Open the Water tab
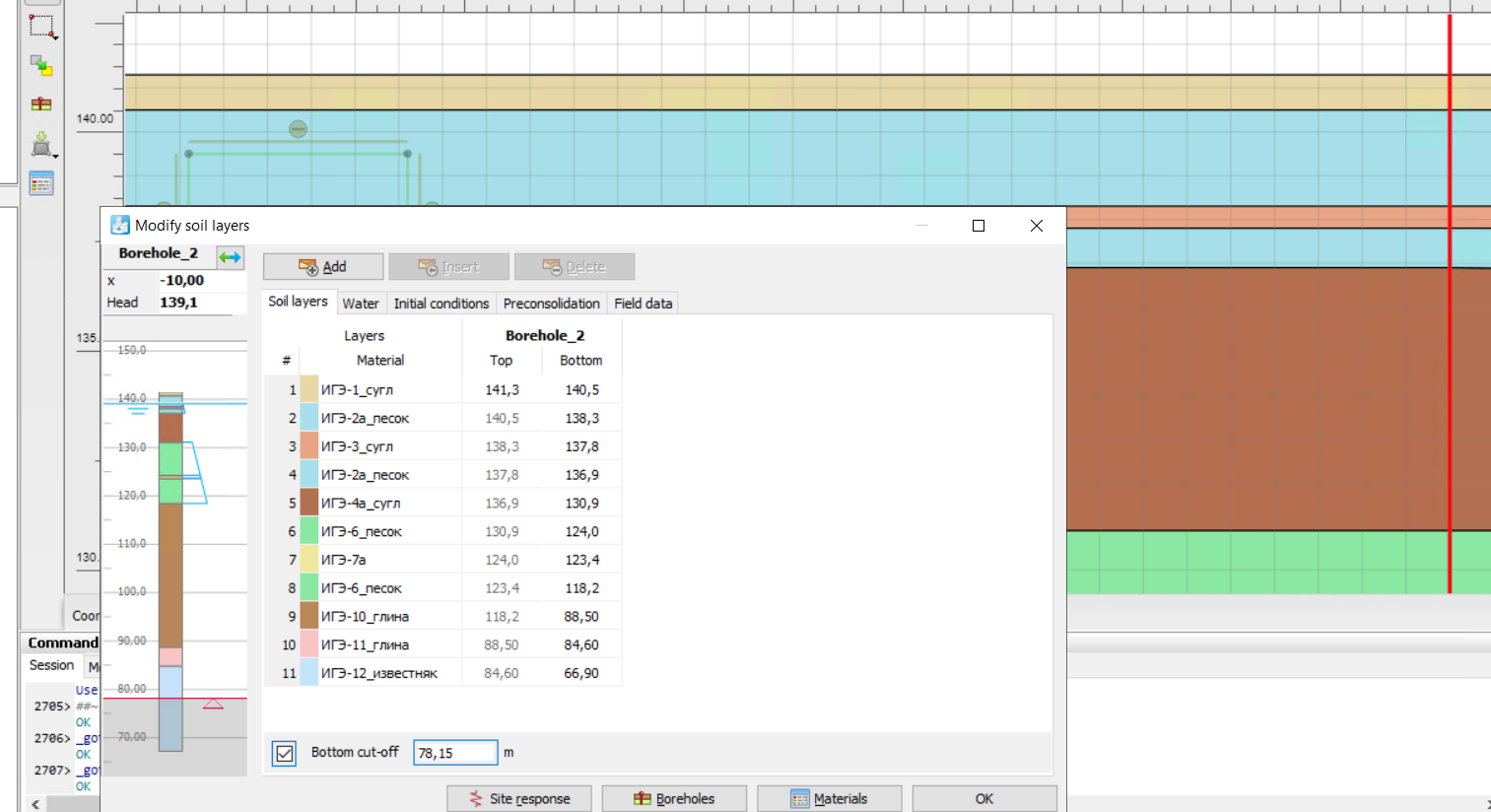Image resolution: width=1491 pixels, height=812 pixels. coord(361,304)
